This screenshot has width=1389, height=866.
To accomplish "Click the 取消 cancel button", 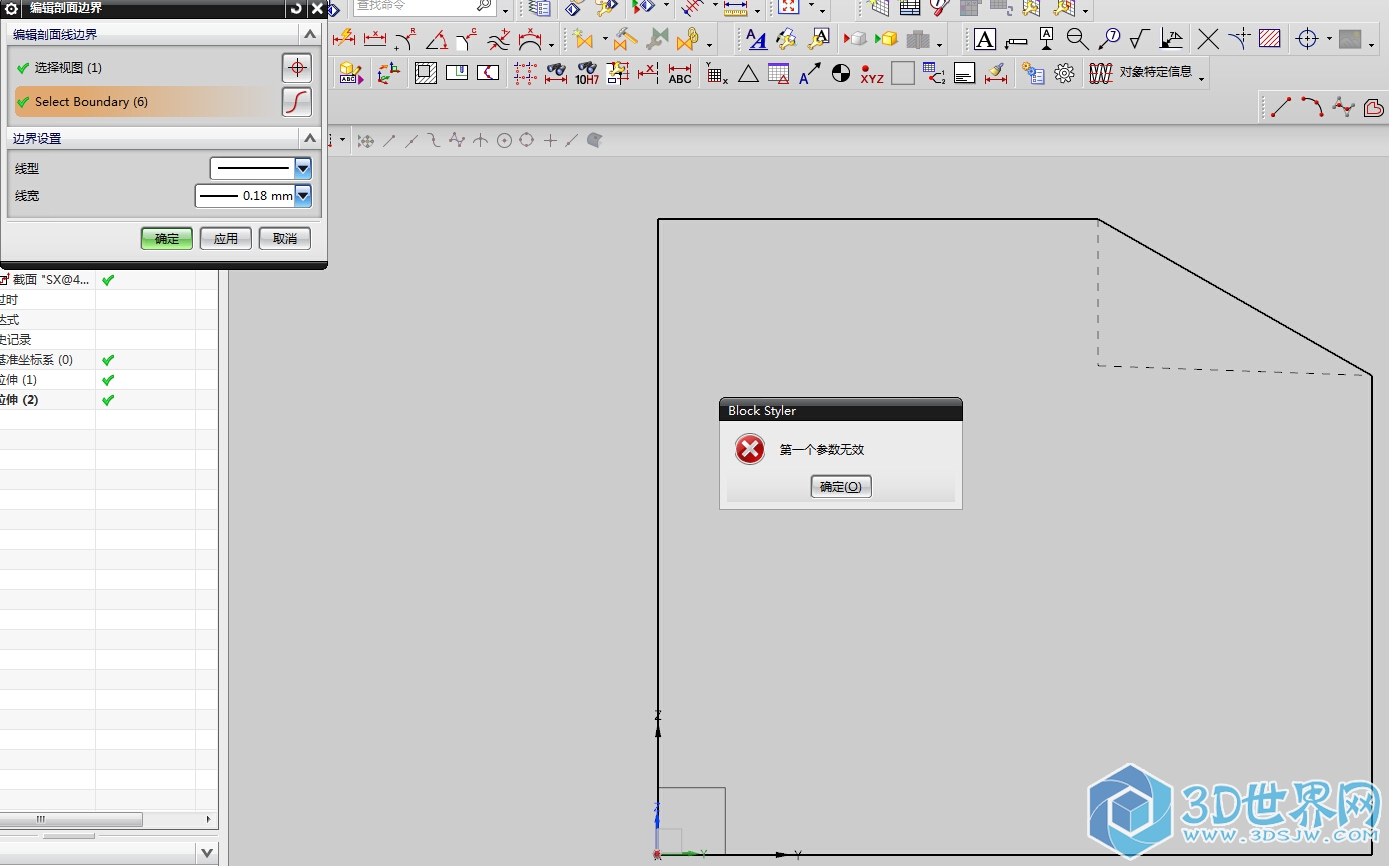I will tap(285, 238).
